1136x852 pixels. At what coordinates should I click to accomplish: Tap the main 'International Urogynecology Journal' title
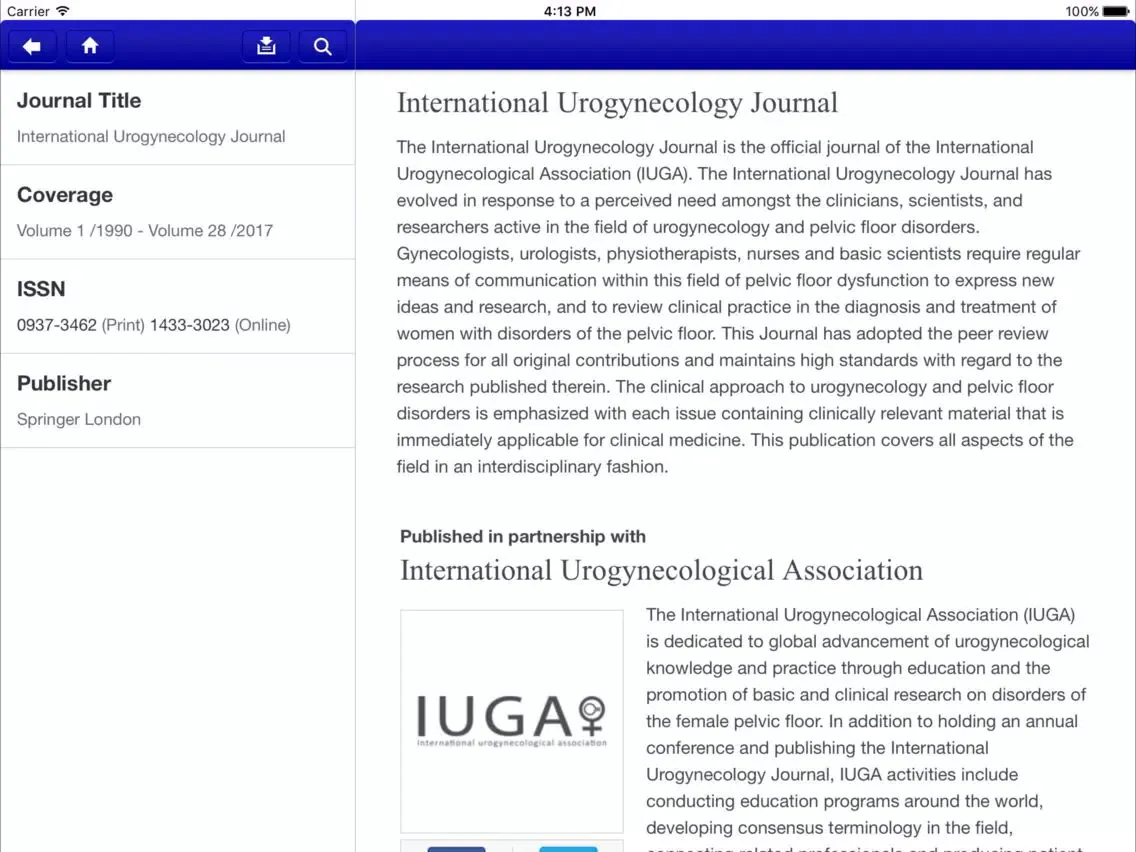(x=617, y=103)
